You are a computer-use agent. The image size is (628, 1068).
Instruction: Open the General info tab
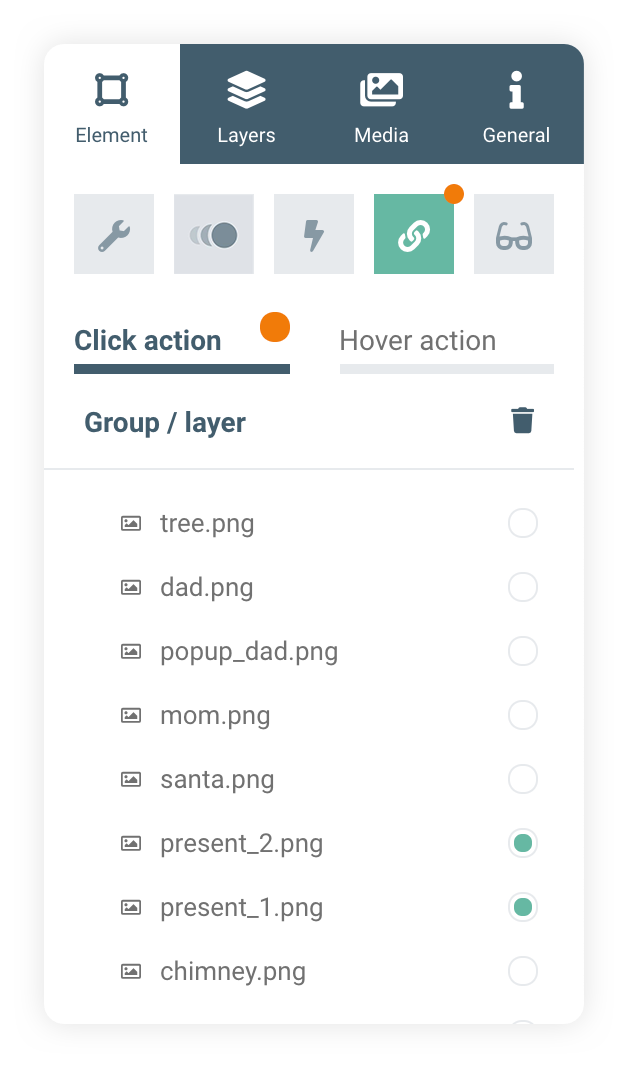pos(516,105)
